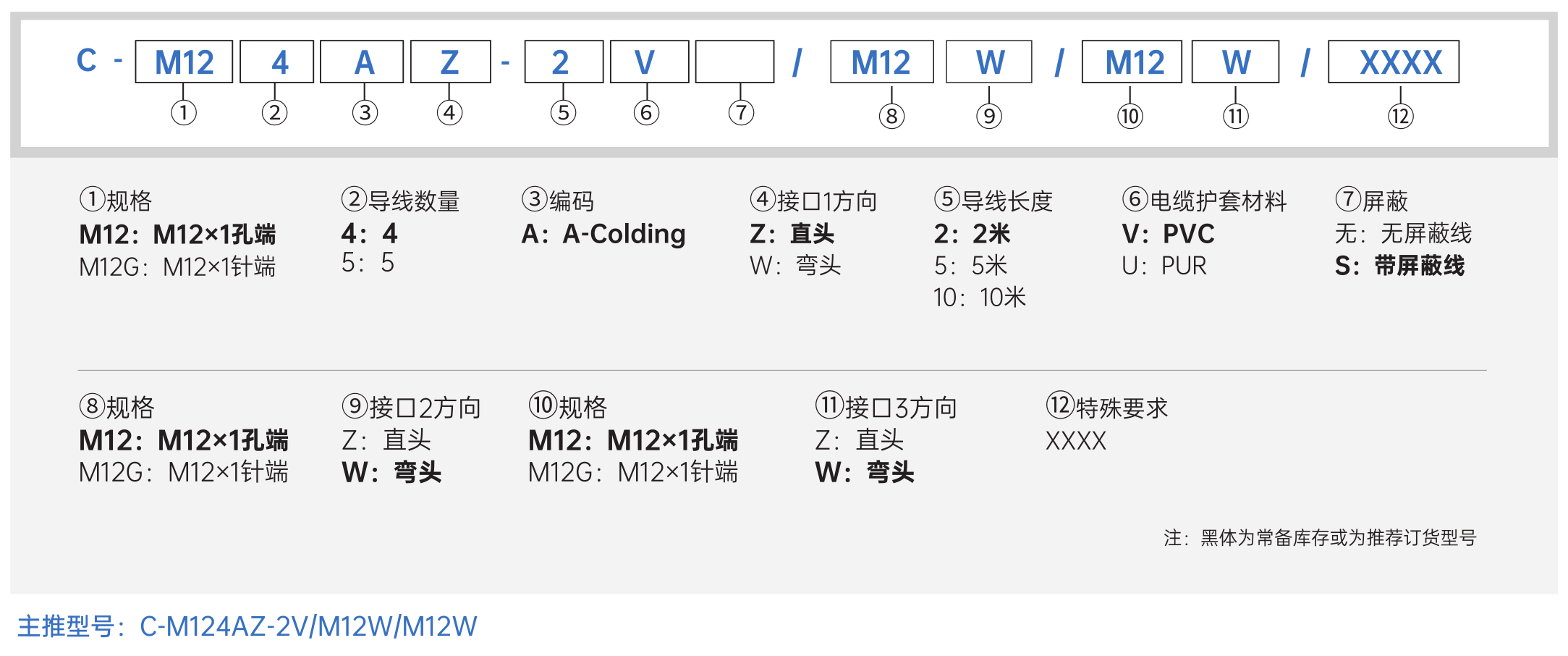Click the V cable jacket box

(x=650, y=62)
